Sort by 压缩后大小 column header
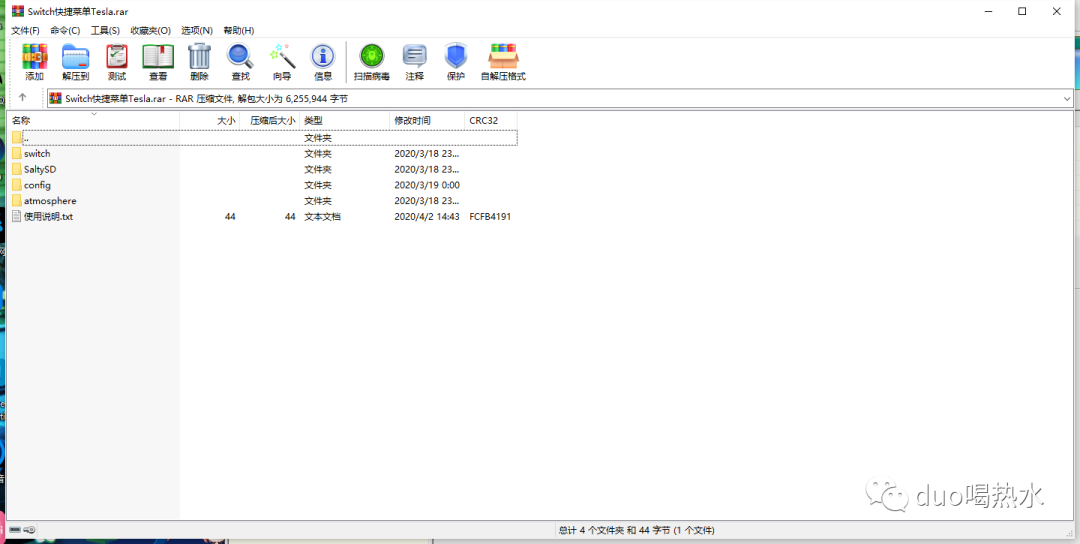 click(270, 120)
